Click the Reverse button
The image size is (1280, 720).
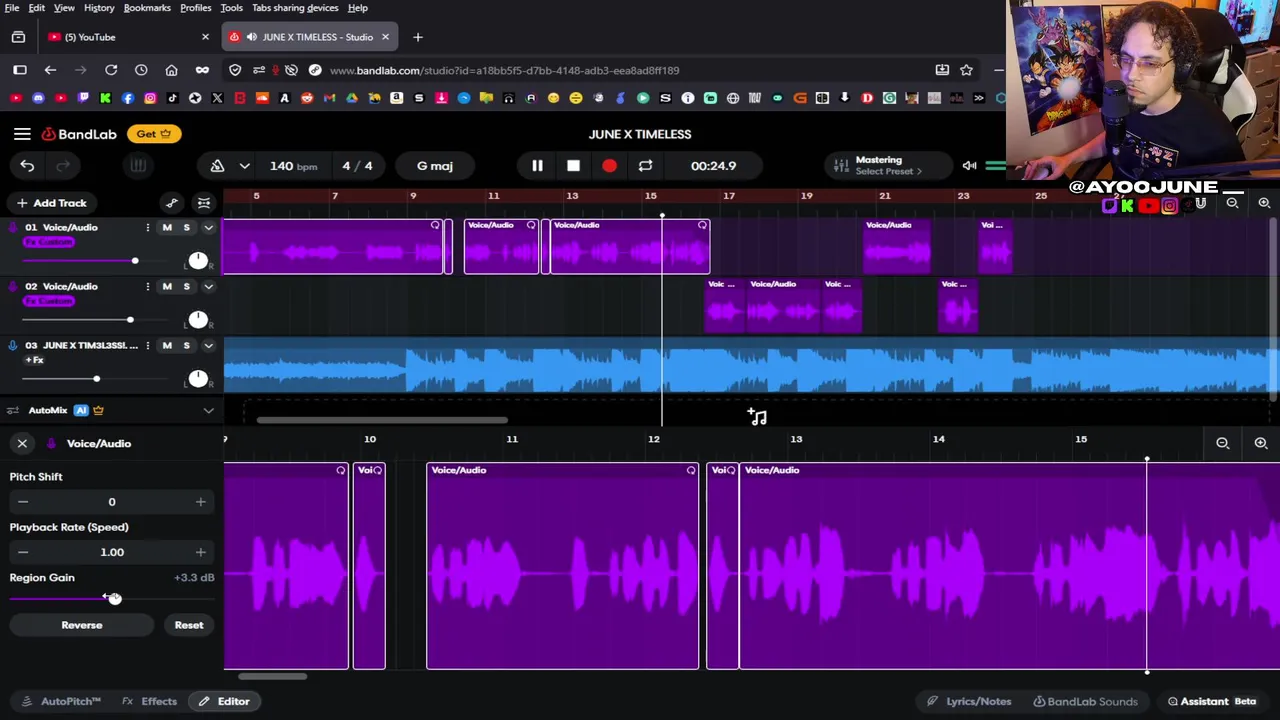82,625
